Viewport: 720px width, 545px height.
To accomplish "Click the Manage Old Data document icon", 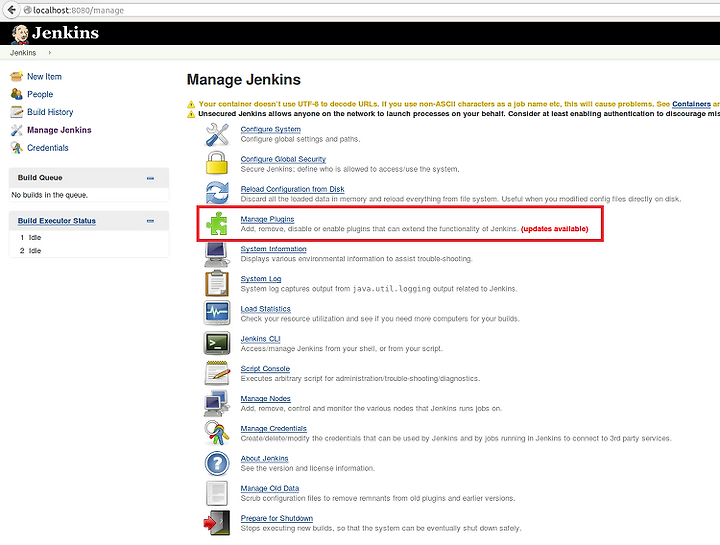I will pos(217,493).
